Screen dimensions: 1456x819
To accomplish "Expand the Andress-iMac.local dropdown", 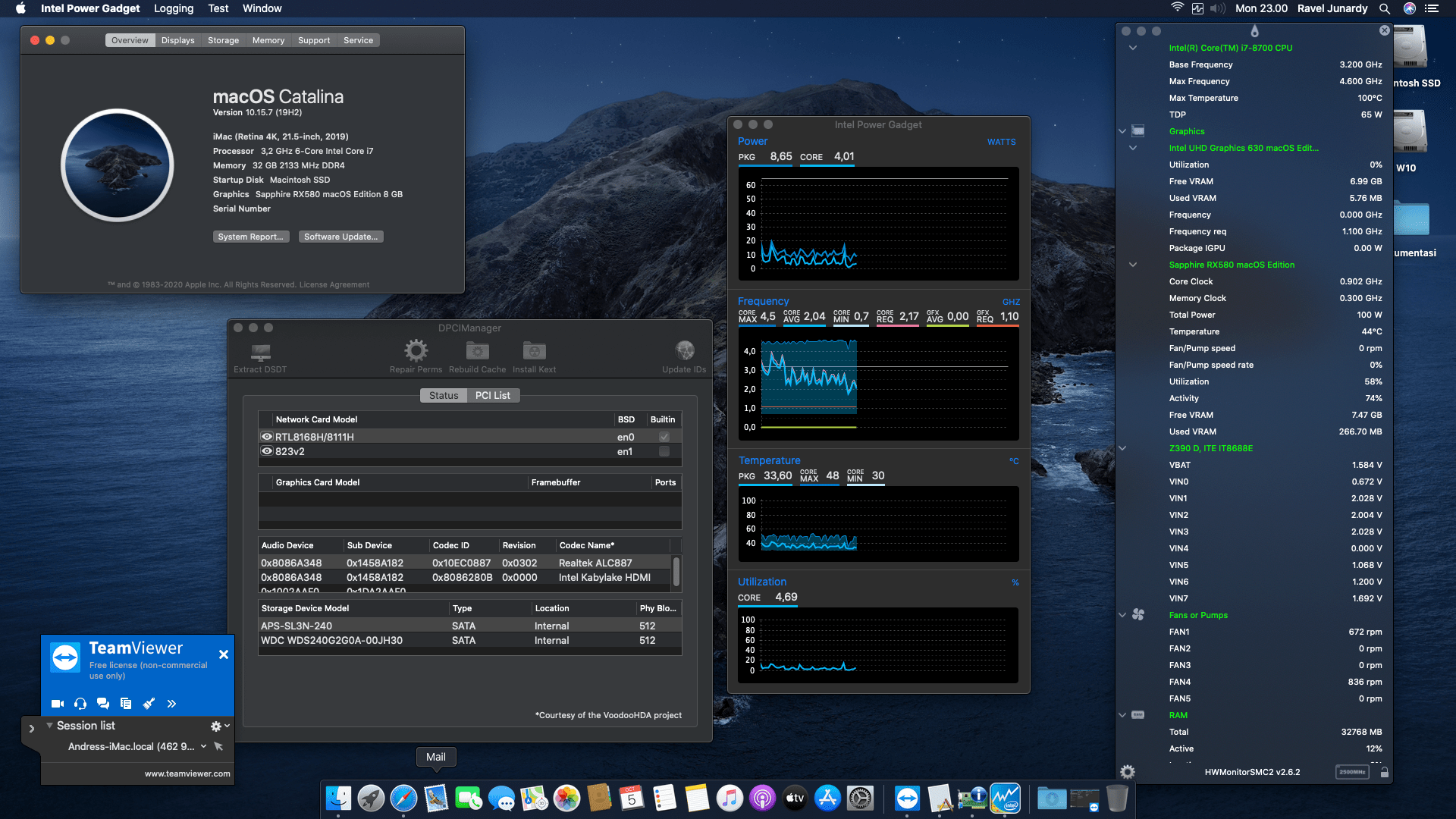I will click(x=203, y=746).
